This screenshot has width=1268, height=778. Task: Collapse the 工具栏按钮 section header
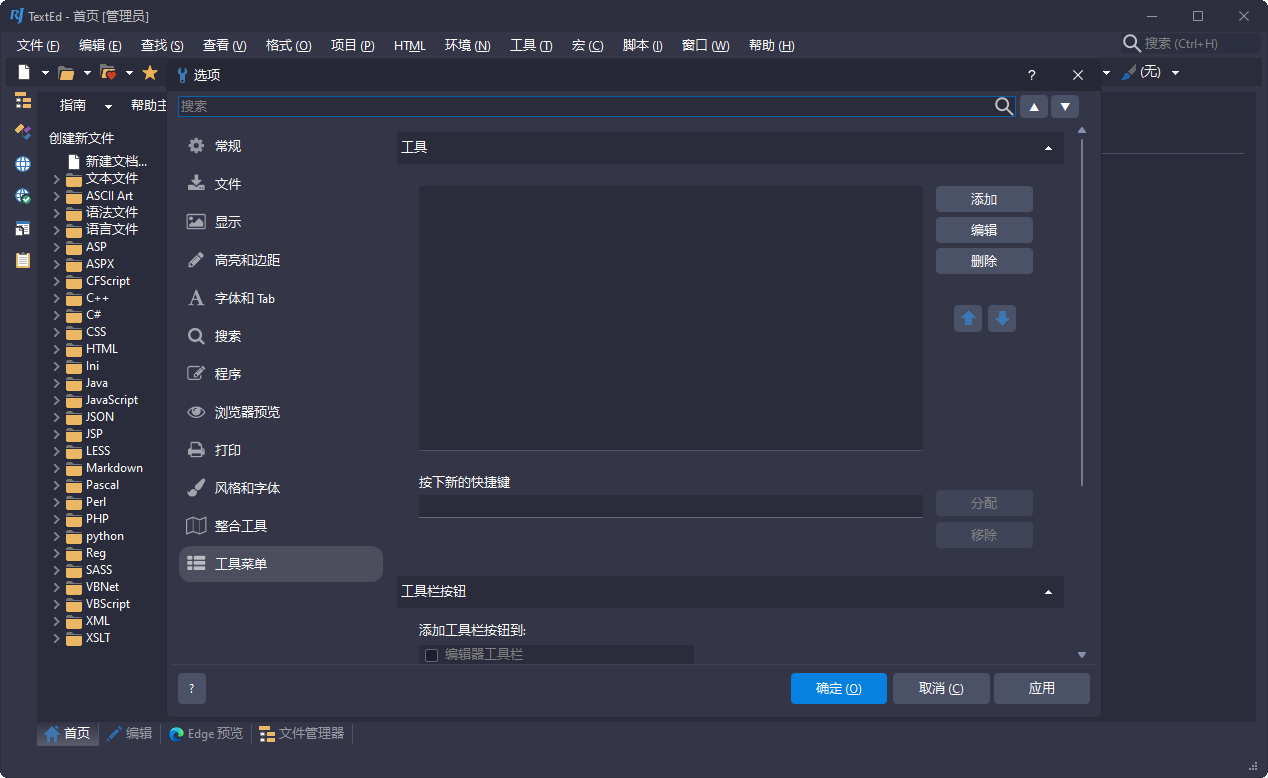click(x=1048, y=592)
